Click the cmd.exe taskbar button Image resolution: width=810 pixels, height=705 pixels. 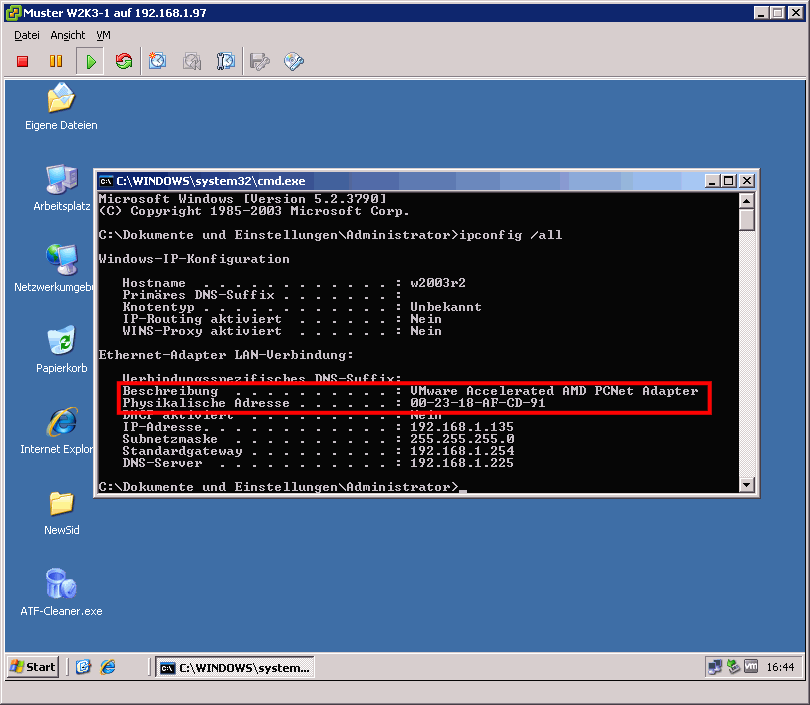coord(235,667)
